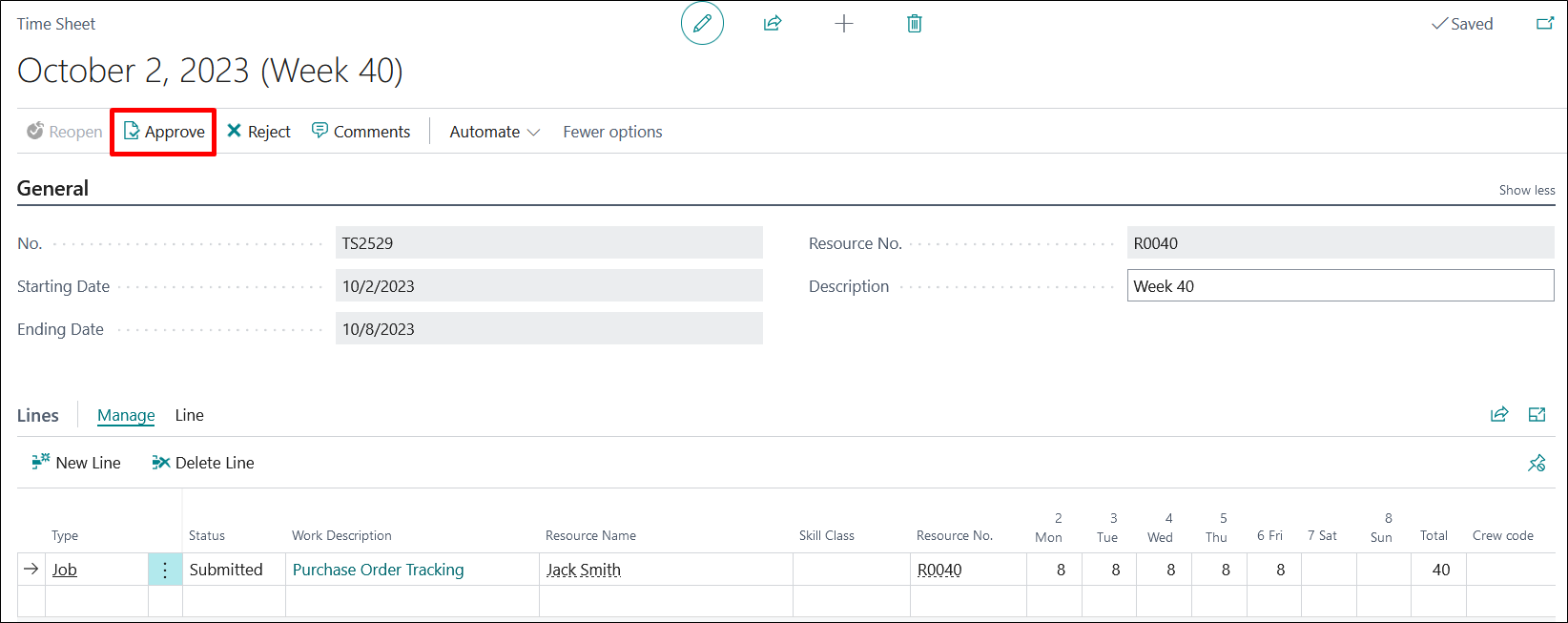The image size is (1568, 623).
Task: Switch to the Manage tab
Action: [126, 415]
